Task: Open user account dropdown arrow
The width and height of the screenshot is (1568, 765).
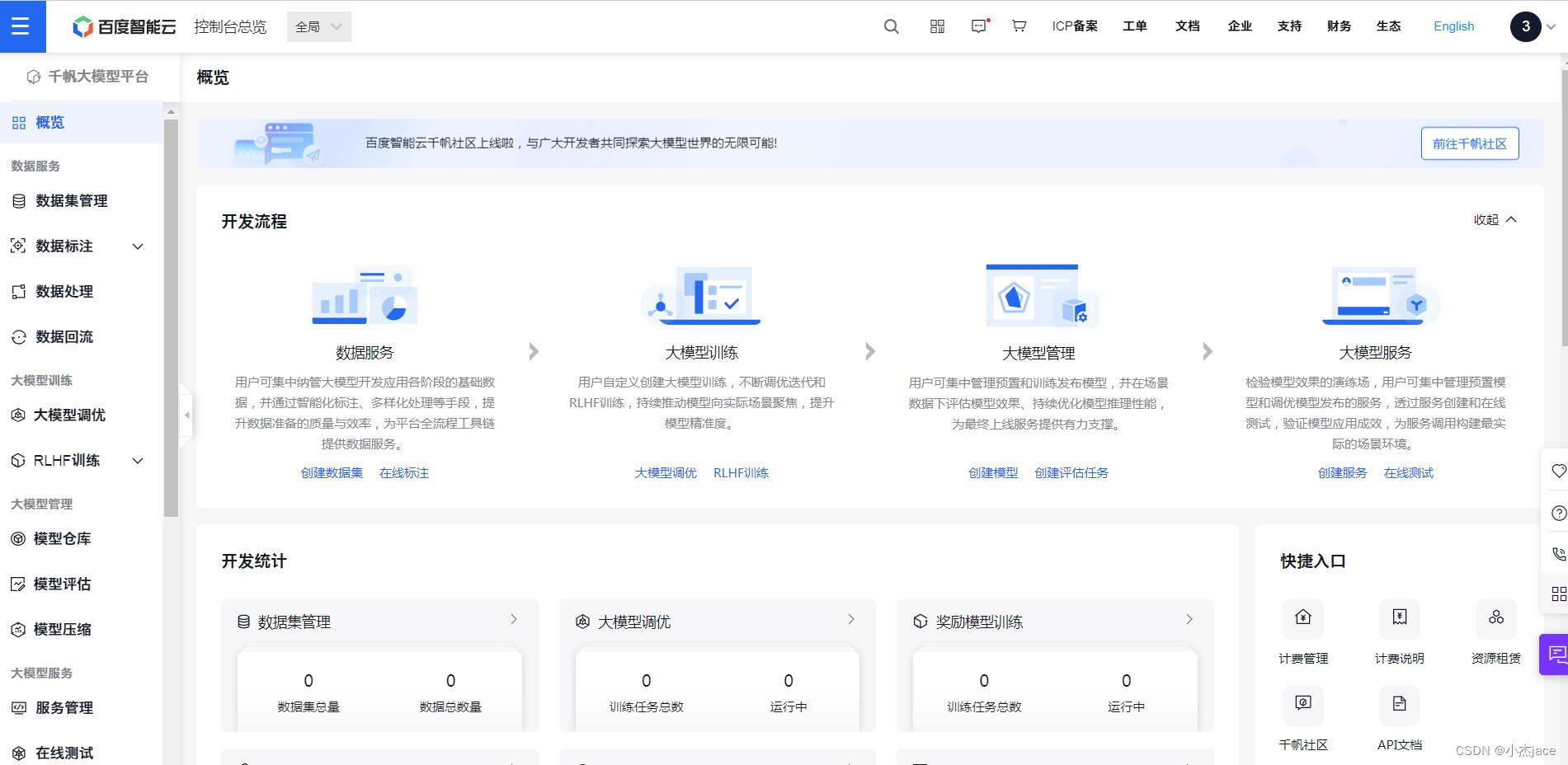Action: [1551, 26]
